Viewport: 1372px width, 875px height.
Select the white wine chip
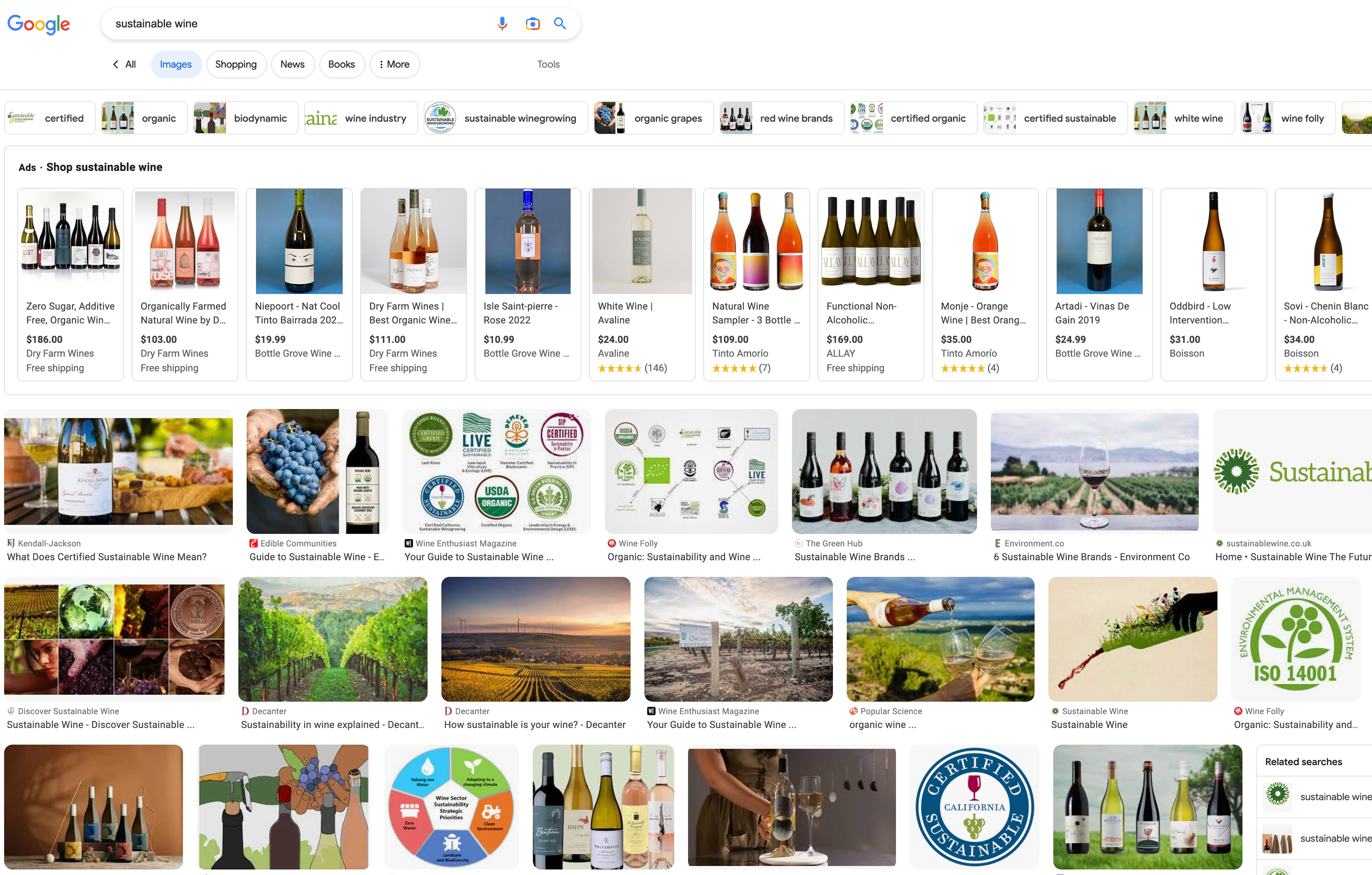pos(1184,118)
